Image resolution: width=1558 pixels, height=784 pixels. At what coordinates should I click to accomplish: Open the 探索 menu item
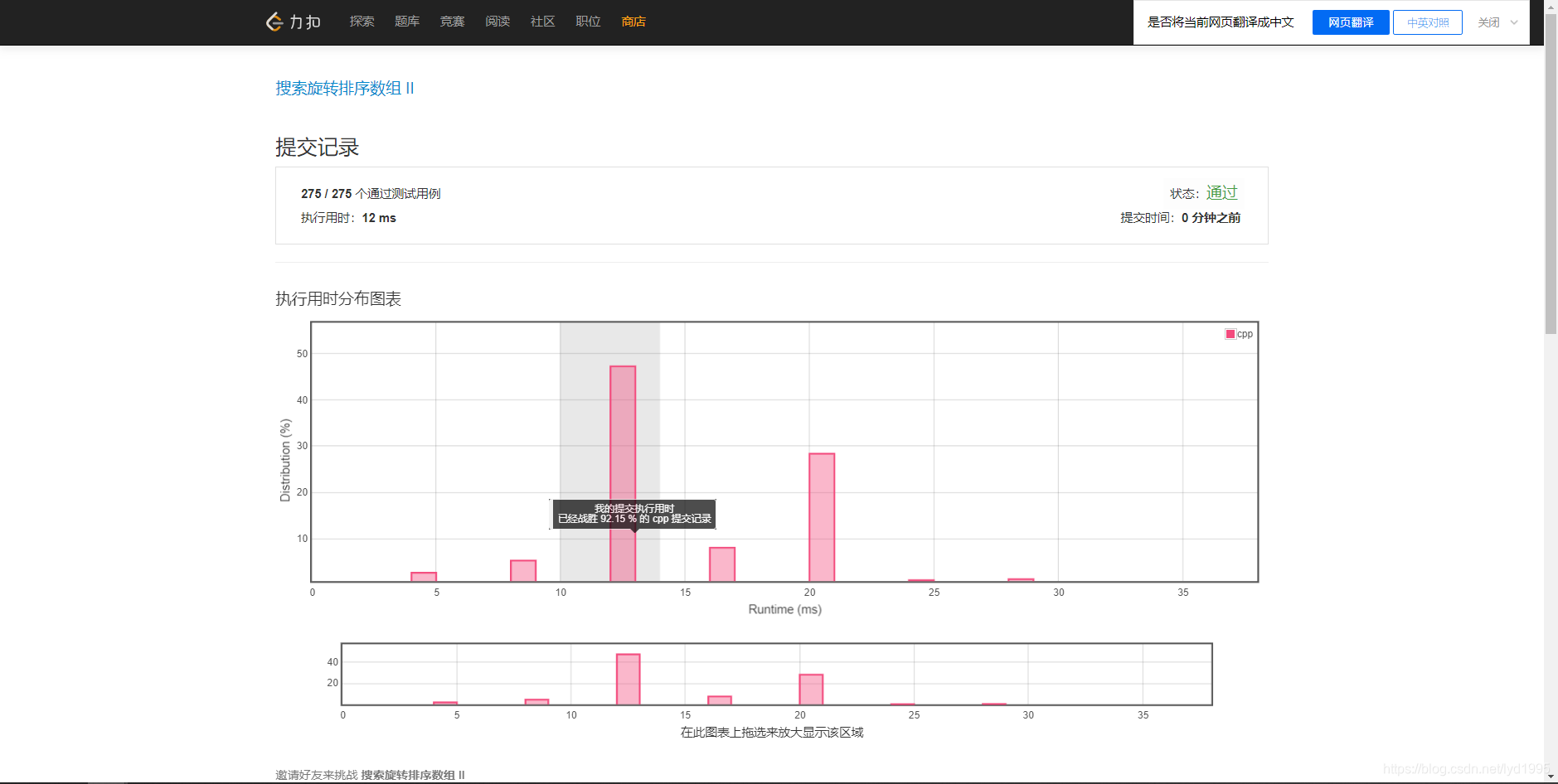(x=362, y=22)
